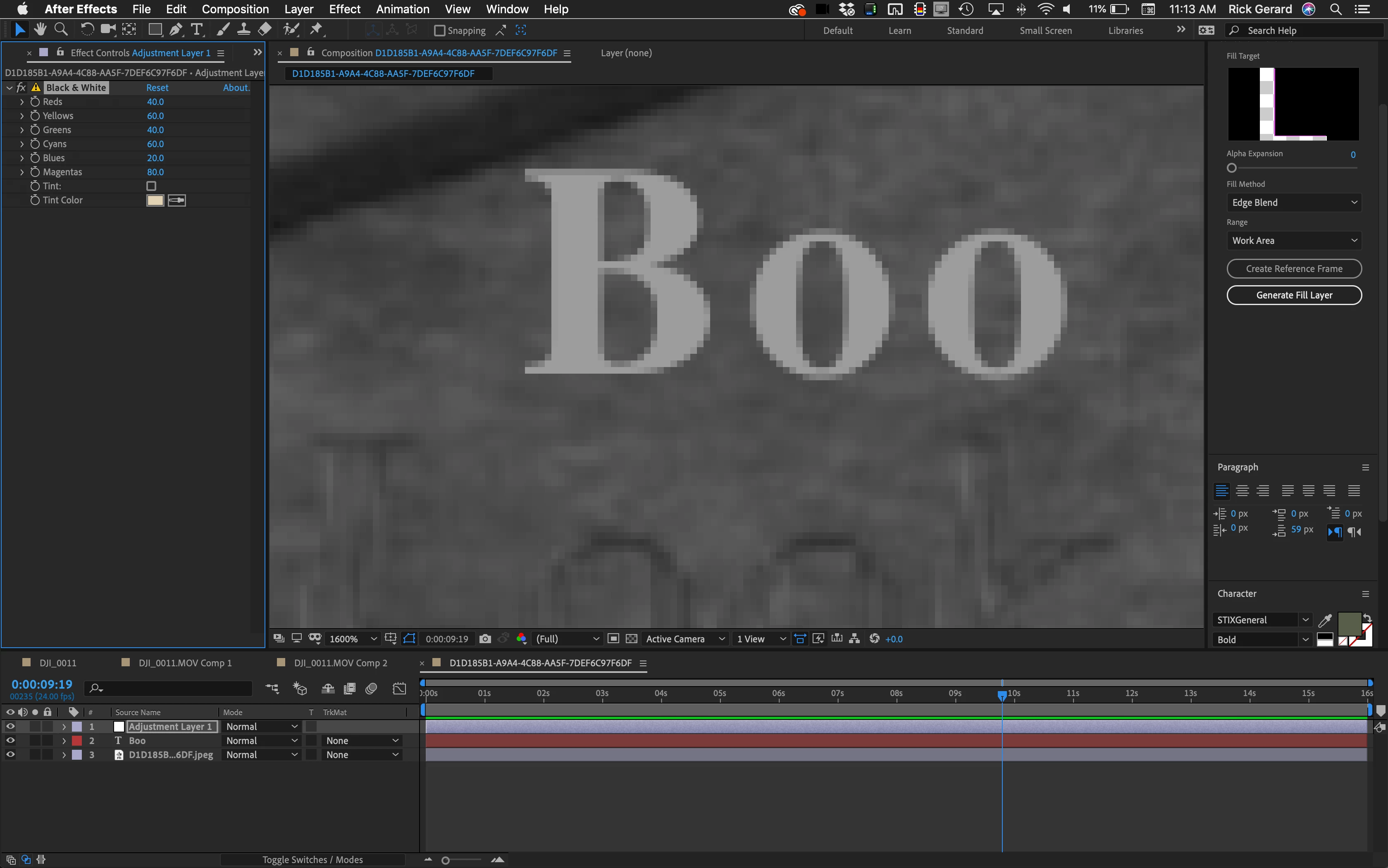The width and height of the screenshot is (1388, 868).
Task: Enable the Tint checkbox
Action: click(152, 186)
